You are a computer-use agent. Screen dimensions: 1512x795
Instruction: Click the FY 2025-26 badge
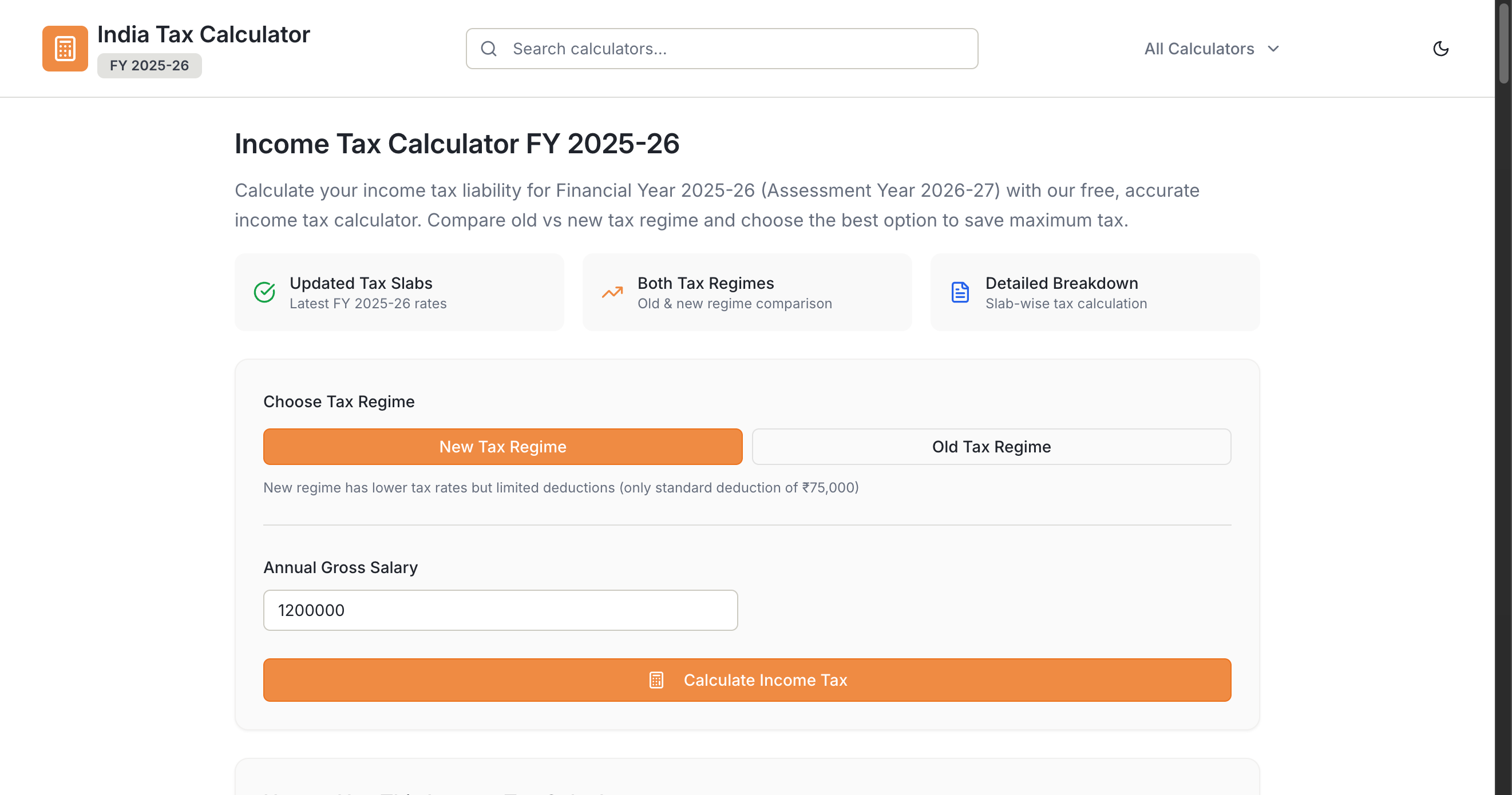pyautogui.click(x=149, y=65)
